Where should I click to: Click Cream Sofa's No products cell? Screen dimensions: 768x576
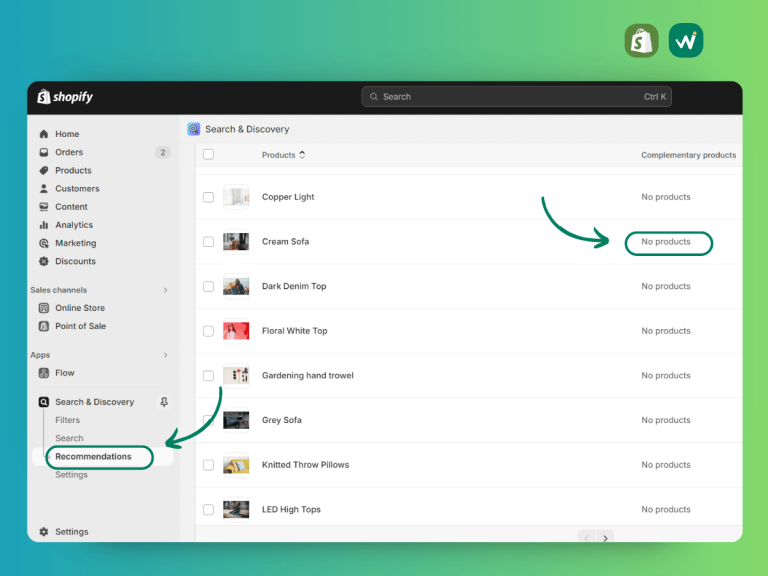(x=666, y=241)
